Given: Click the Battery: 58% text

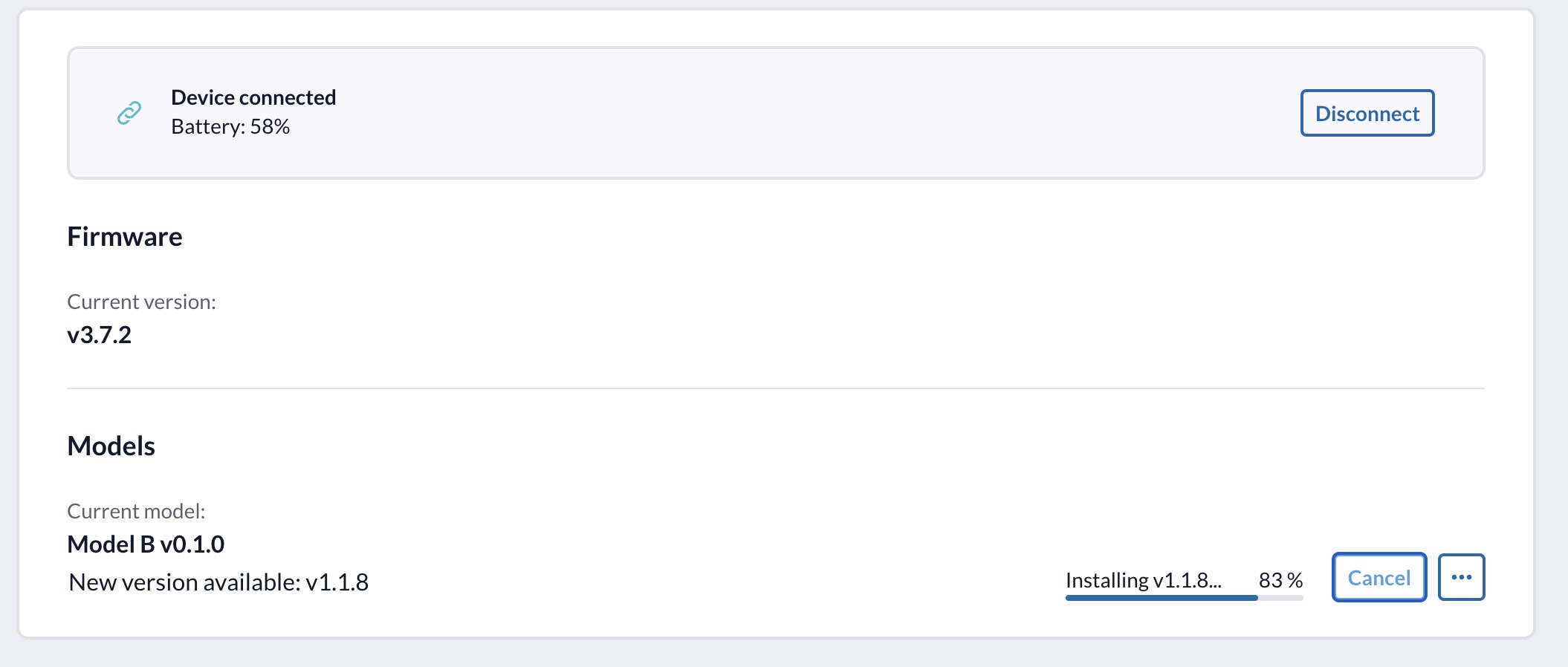Looking at the screenshot, I should tap(230, 127).
